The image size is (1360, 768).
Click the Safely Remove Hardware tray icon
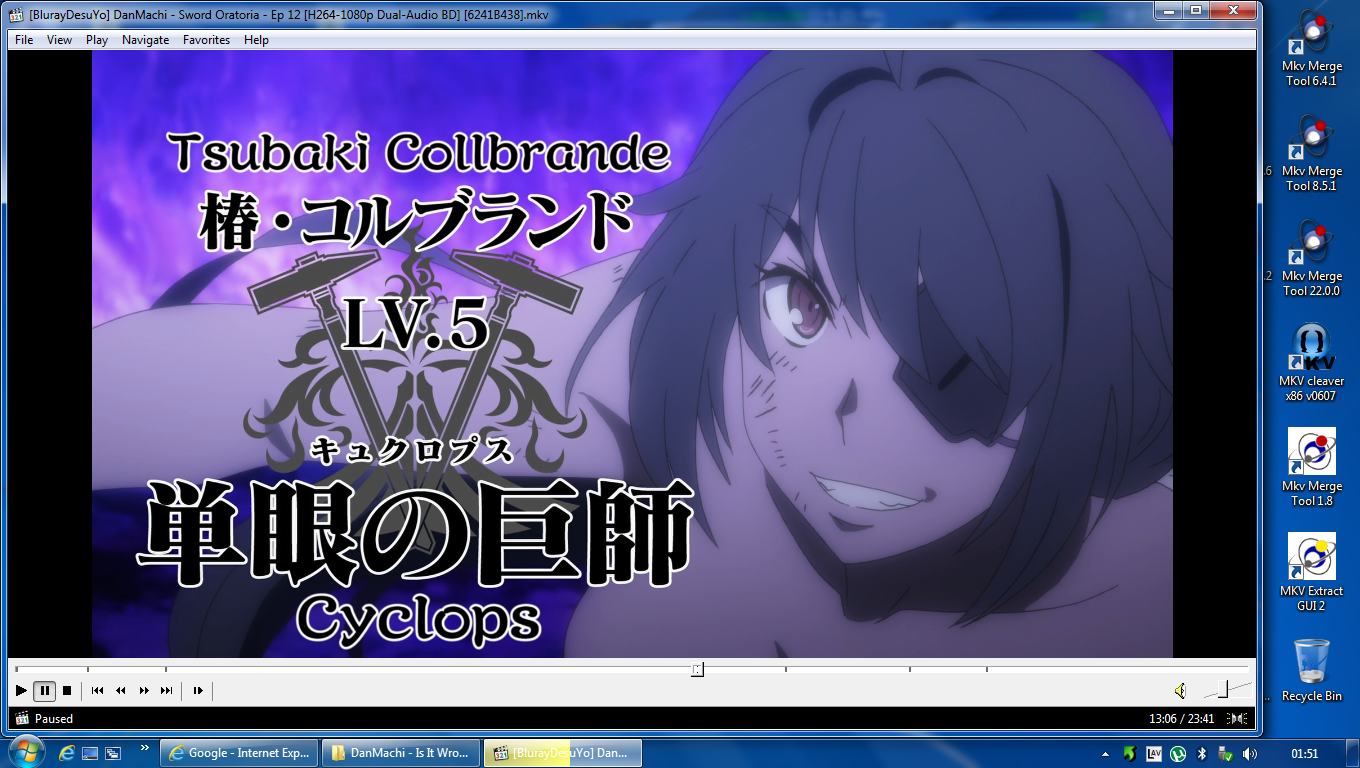coord(1225,753)
